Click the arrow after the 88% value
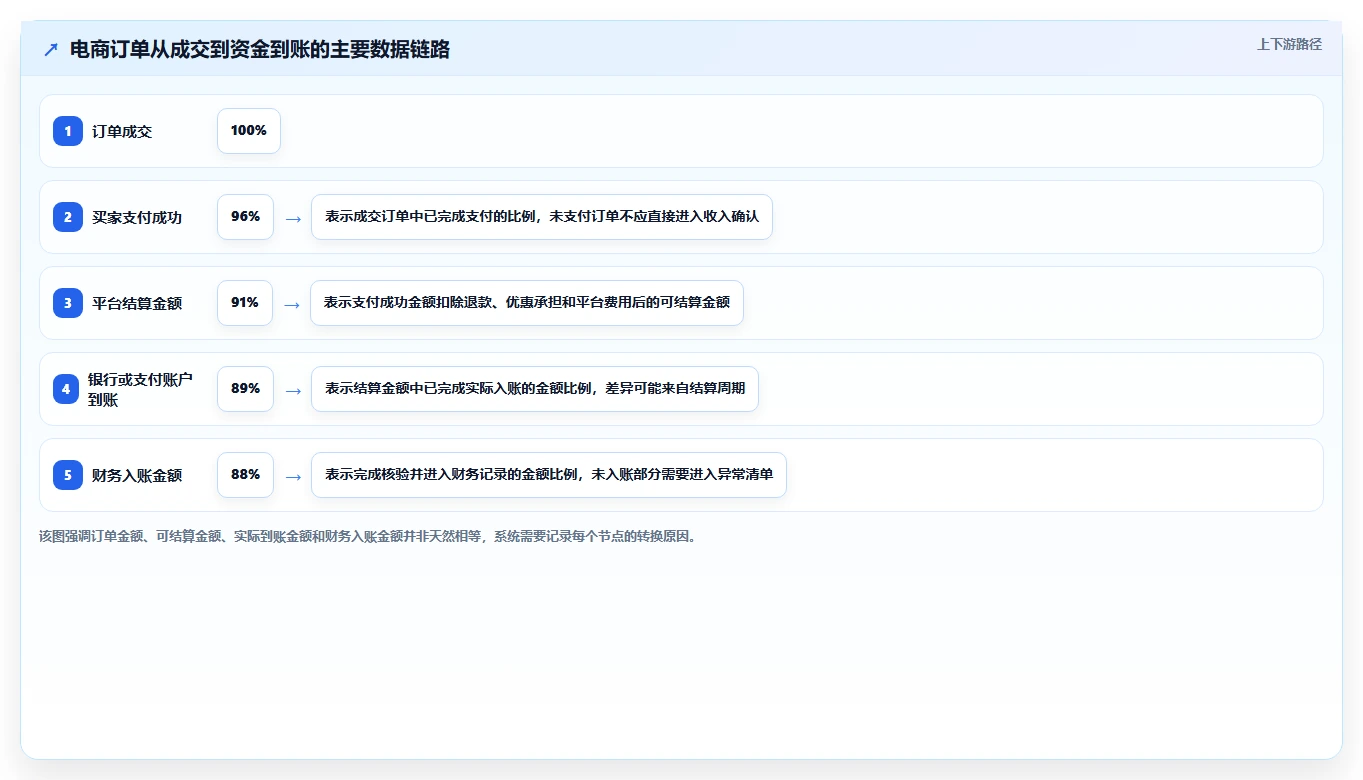 coord(292,476)
